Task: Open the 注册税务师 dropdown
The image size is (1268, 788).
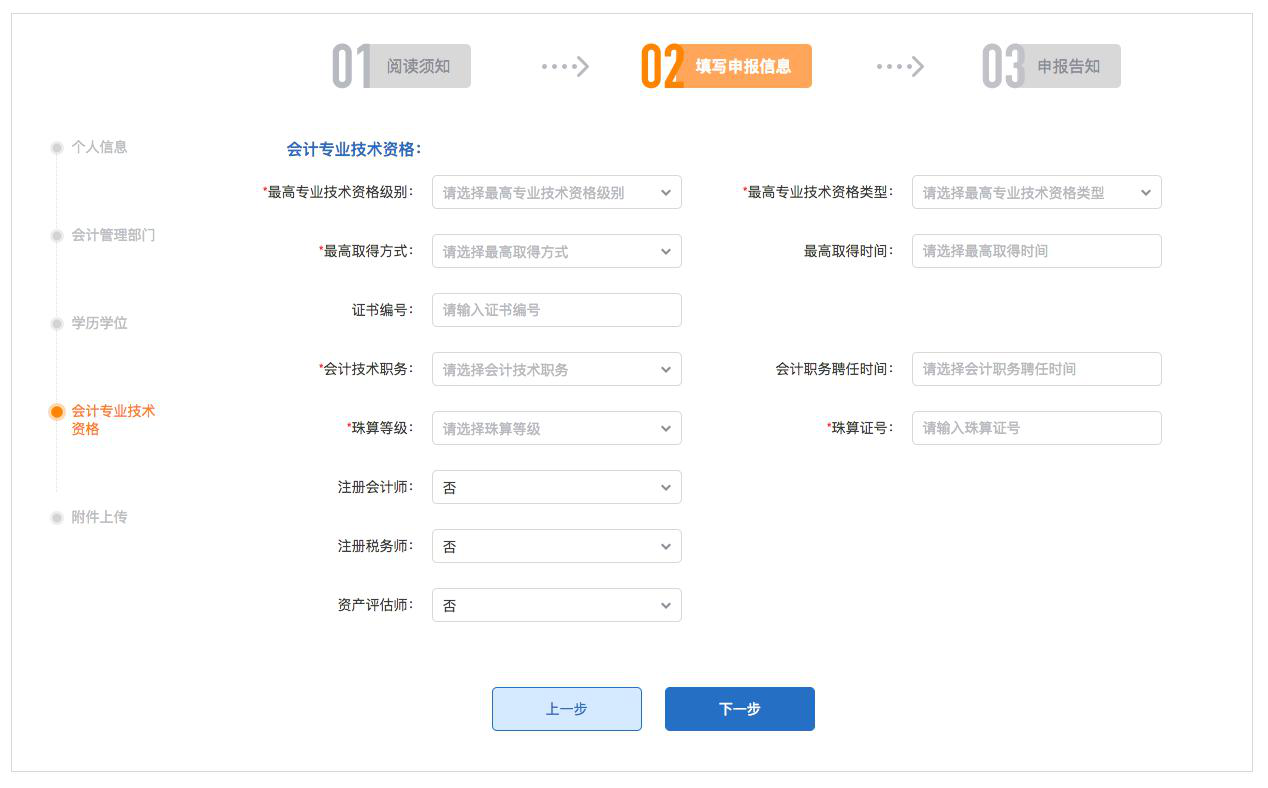Action: click(x=556, y=547)
